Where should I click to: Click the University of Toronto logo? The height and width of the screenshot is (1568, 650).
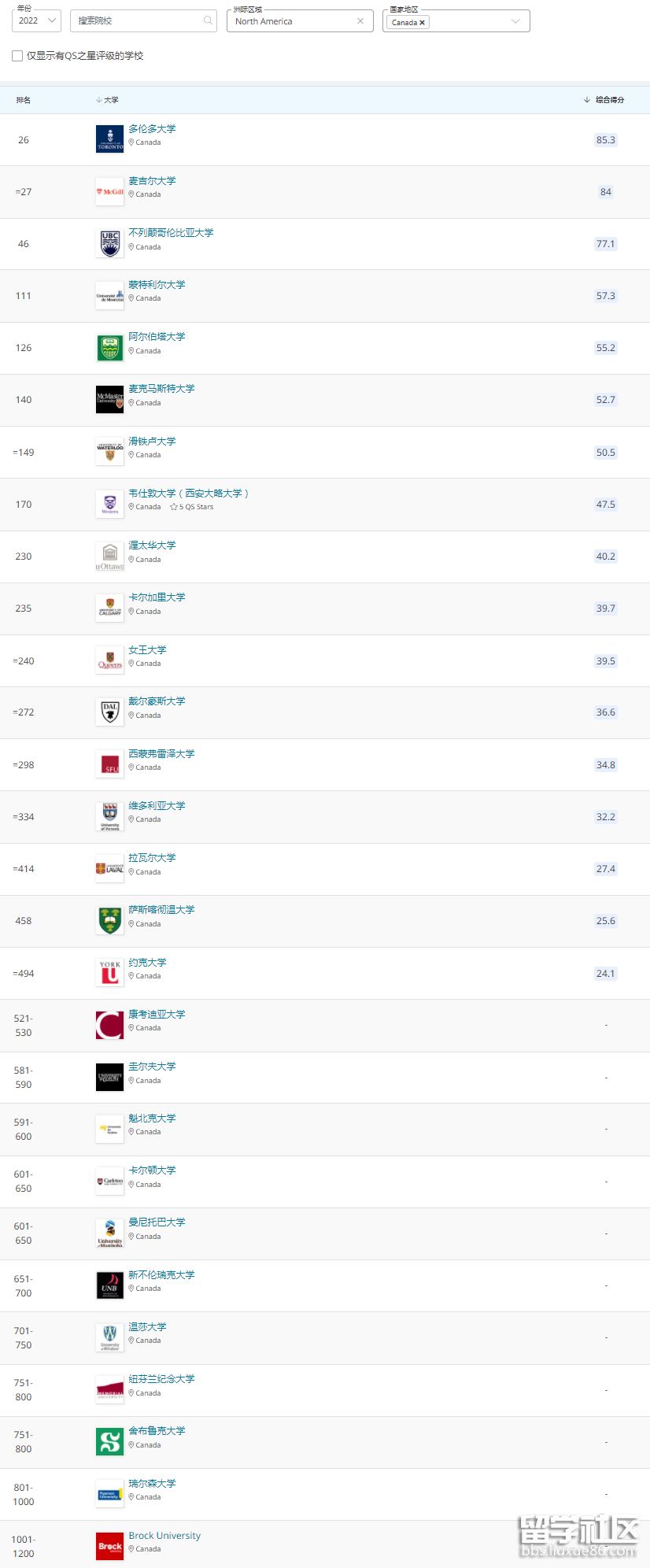click(x=109, y=139)
